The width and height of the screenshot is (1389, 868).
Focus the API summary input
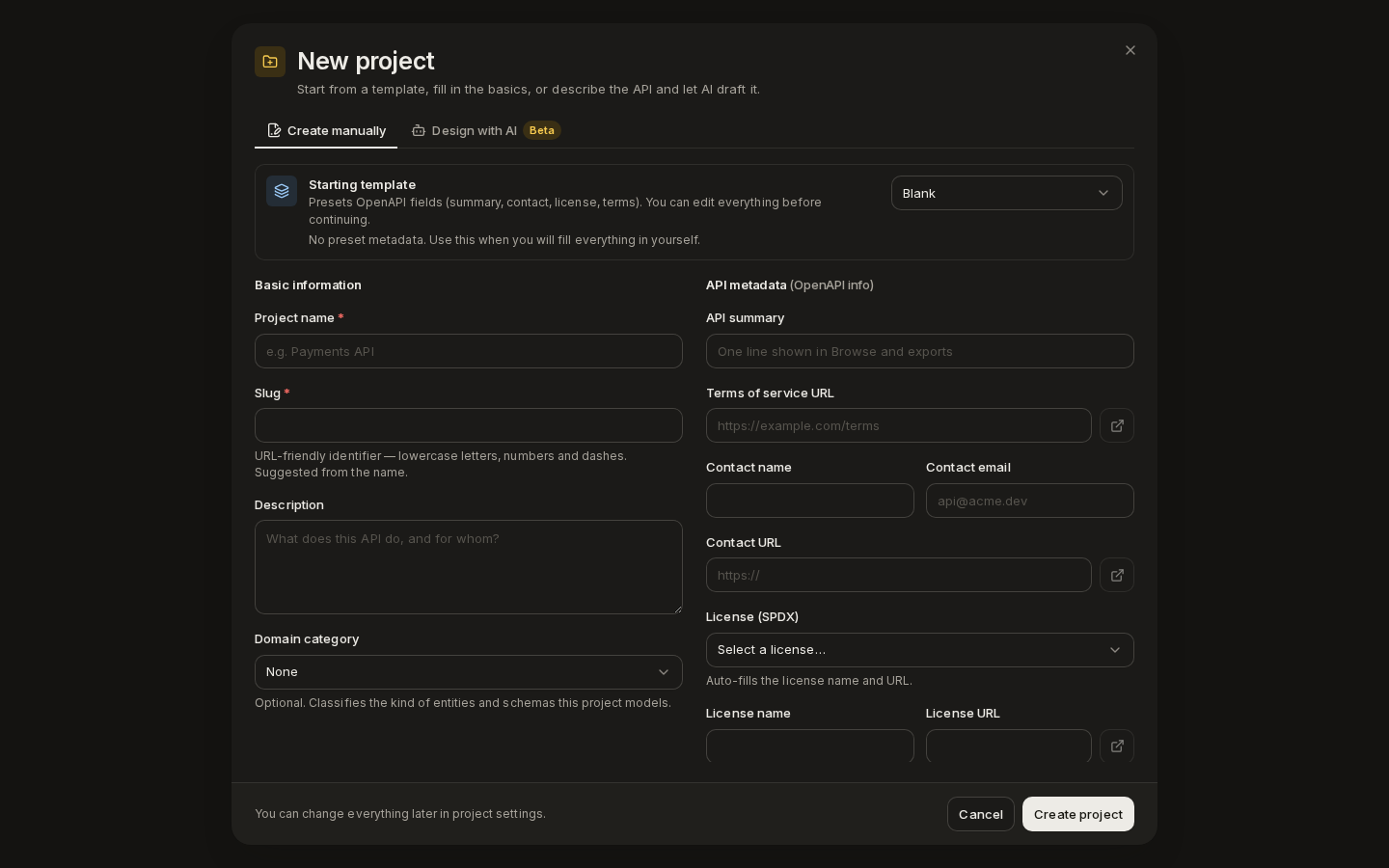pyautogui.click(x=920, y=351)
